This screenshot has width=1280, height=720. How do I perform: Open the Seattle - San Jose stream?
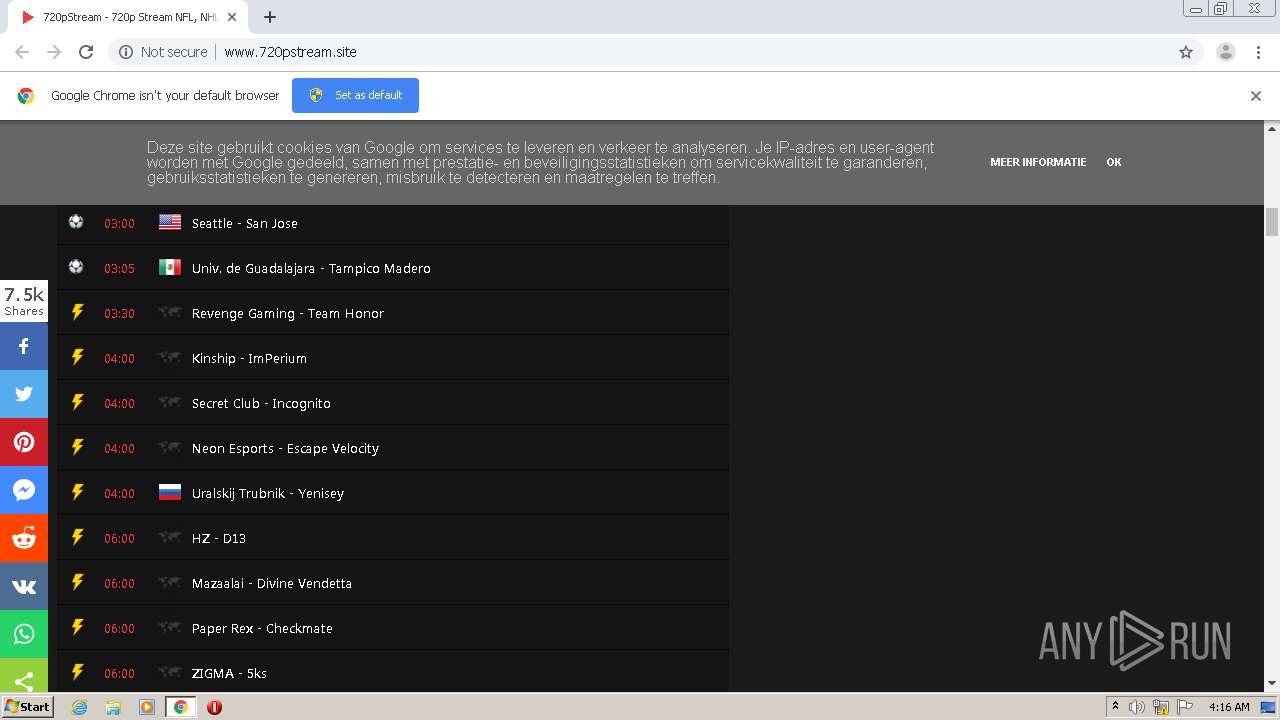[x=245, y=223]
